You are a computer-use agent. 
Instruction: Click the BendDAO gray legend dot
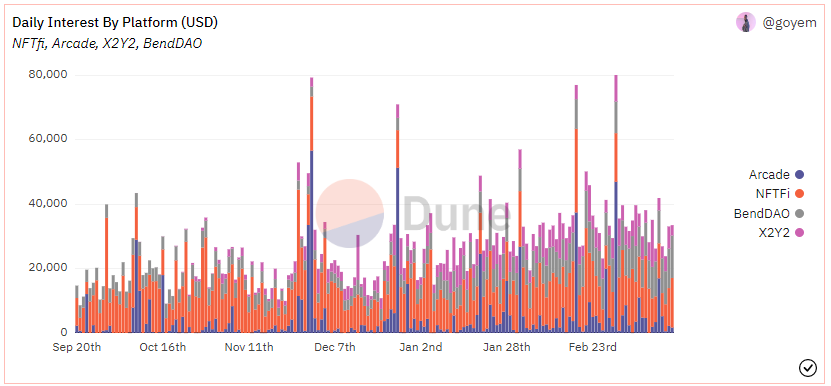[x=800, y=214]
